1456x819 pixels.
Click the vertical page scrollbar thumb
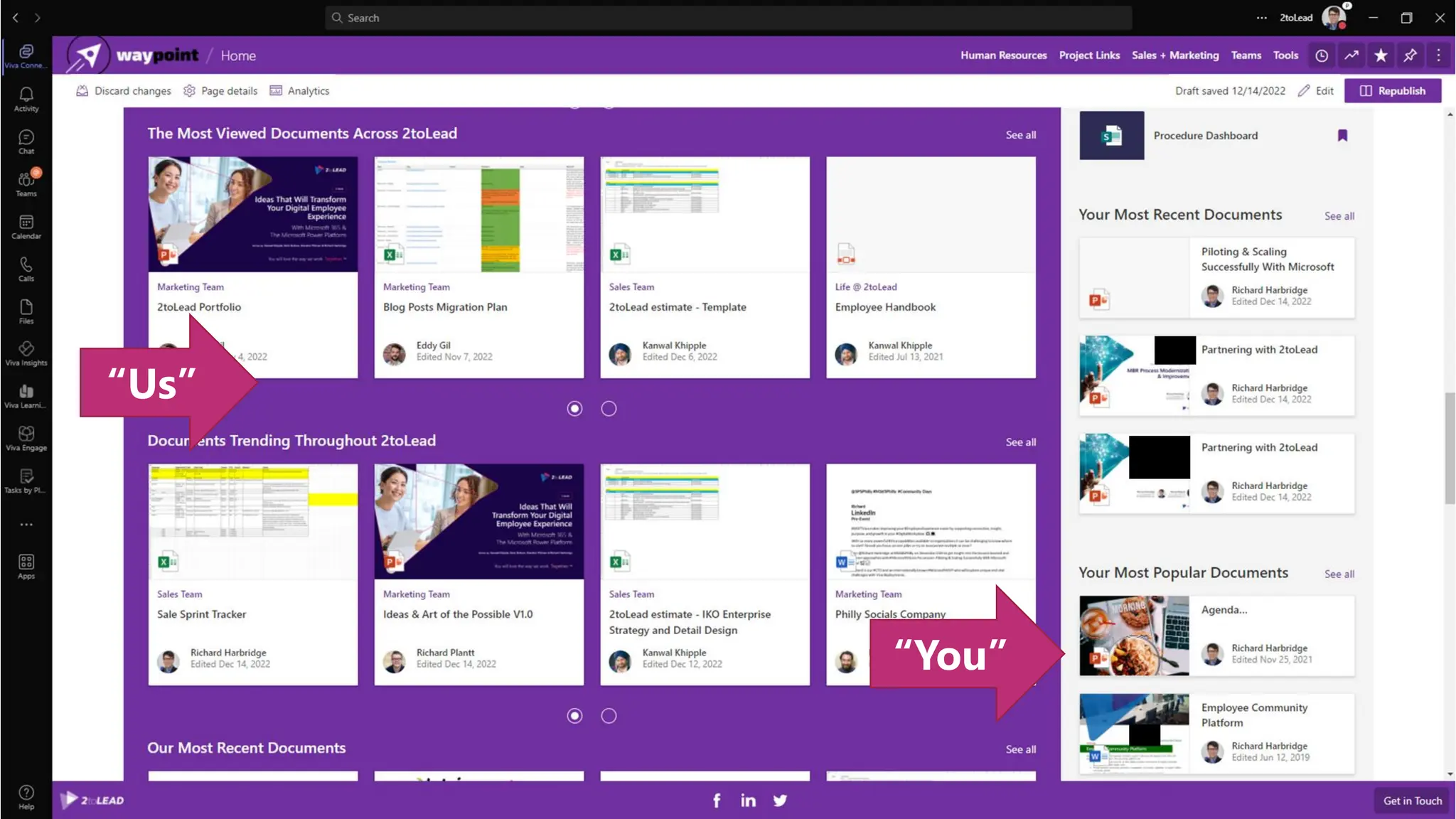tap(1450, 448)
